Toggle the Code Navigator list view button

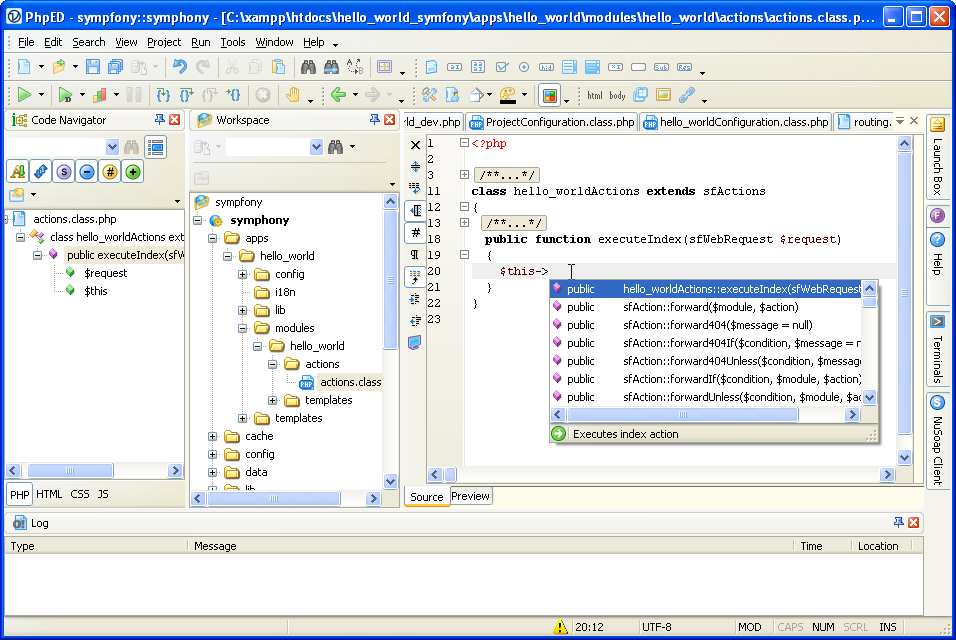pyautogui.click(x=155, y=147)
